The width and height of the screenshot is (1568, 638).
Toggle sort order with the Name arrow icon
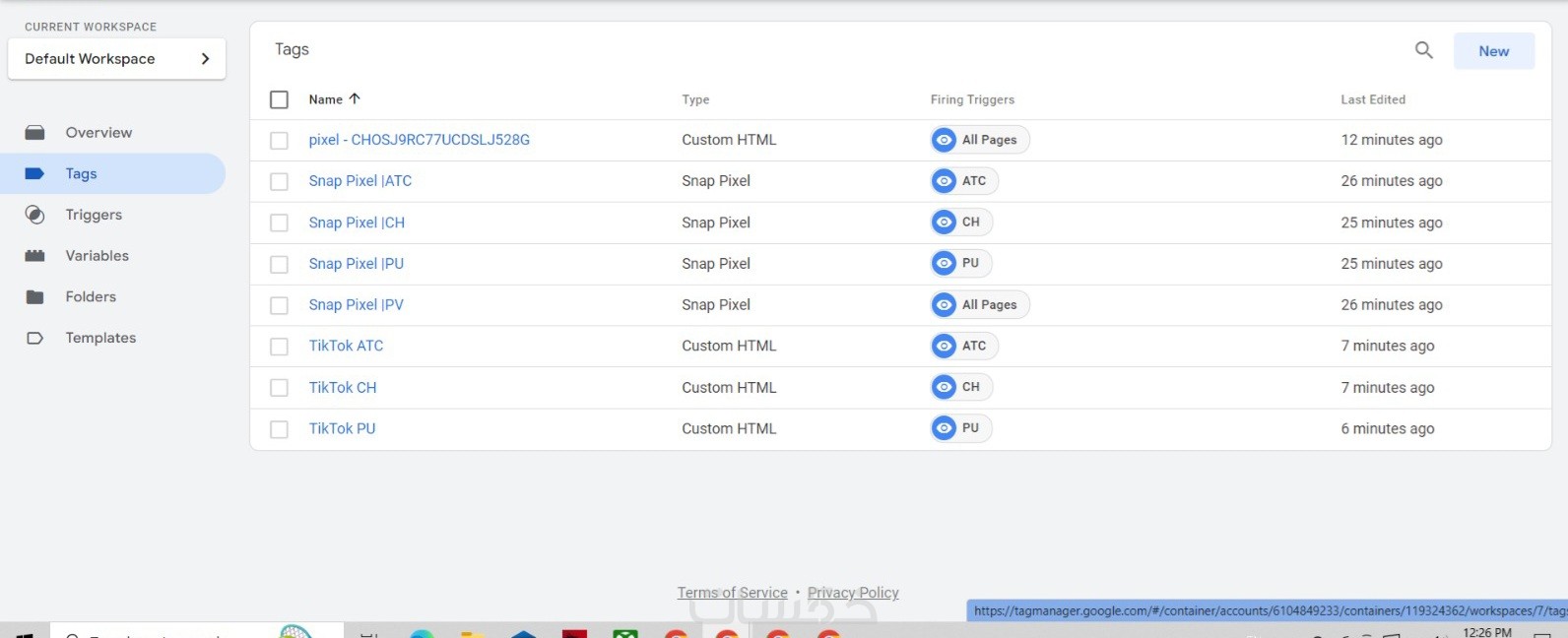pyautogui.click(x=355, y=98)
